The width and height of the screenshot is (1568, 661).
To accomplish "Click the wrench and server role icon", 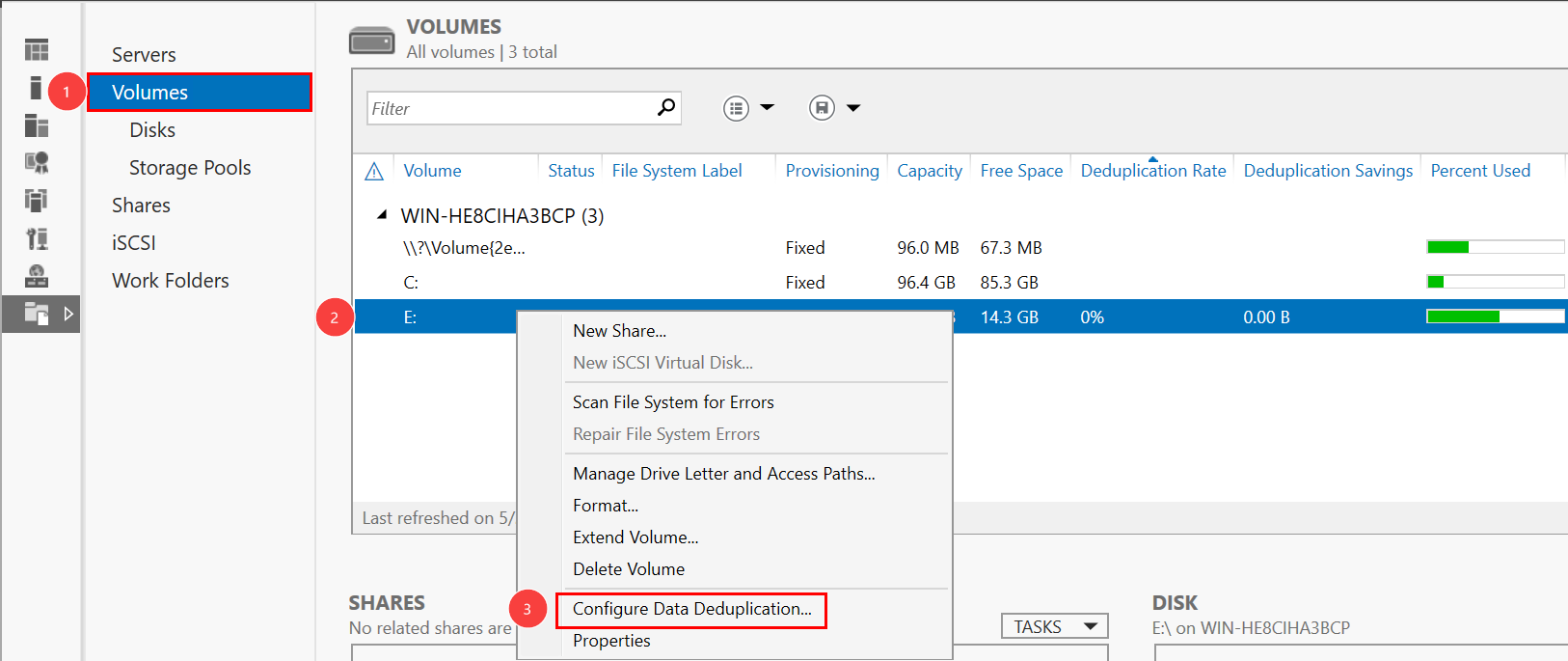I will (37, 238).
